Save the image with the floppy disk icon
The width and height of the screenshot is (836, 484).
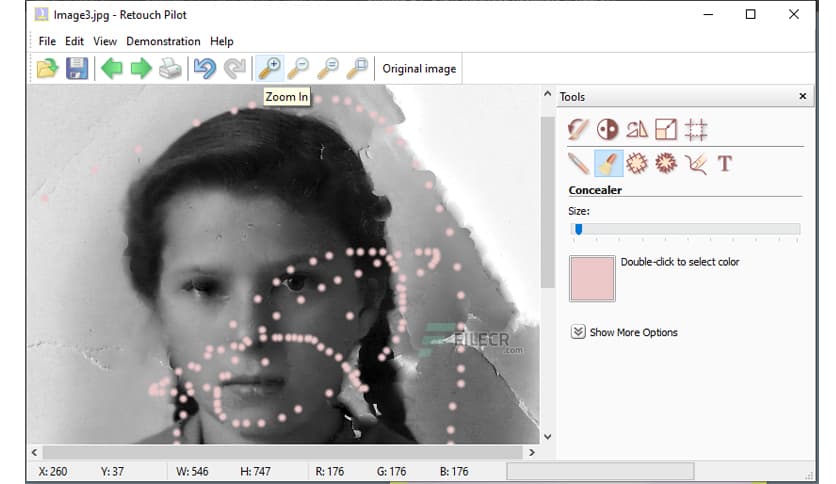pos(77,68)
